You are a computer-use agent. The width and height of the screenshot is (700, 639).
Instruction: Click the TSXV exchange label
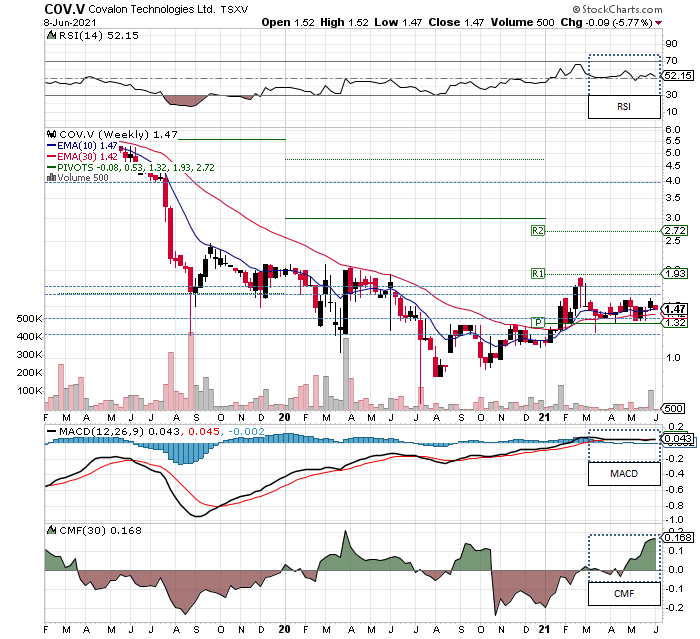pos(234,9)
